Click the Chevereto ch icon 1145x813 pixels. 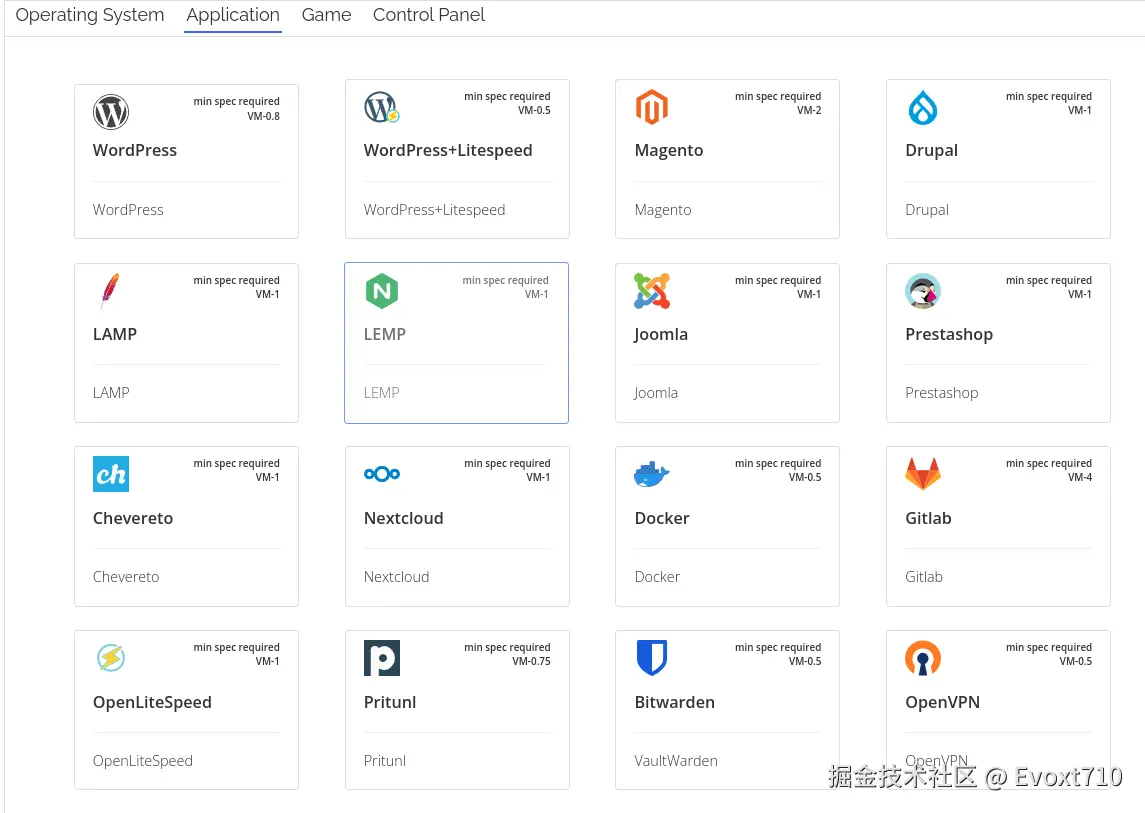(111, 474)
